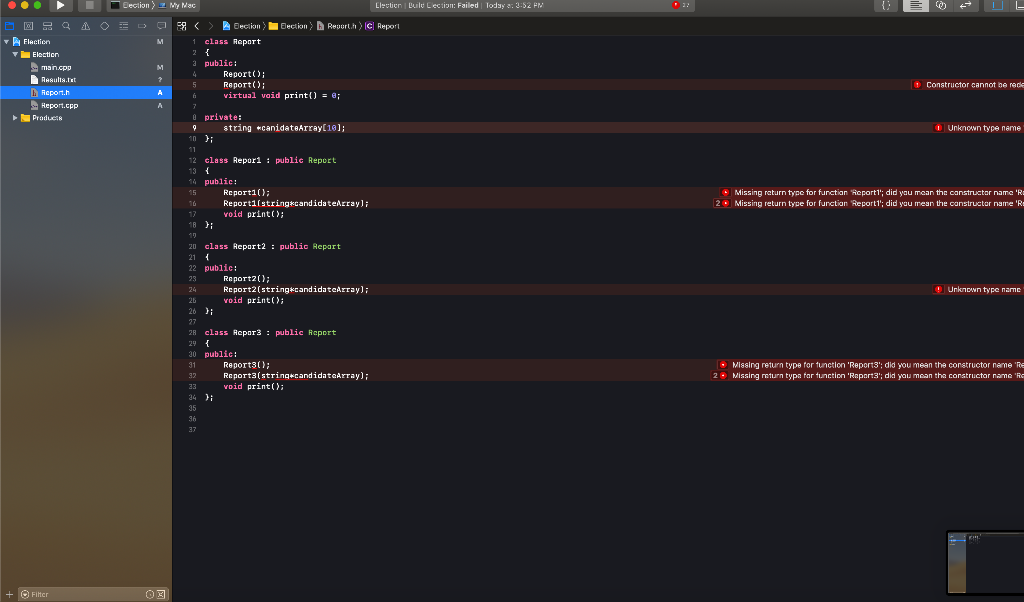Screen dimensions: 1024x602
Task: Select Report.cpp in the navigator
Action: pyautogui.click(x=86, y=105)
